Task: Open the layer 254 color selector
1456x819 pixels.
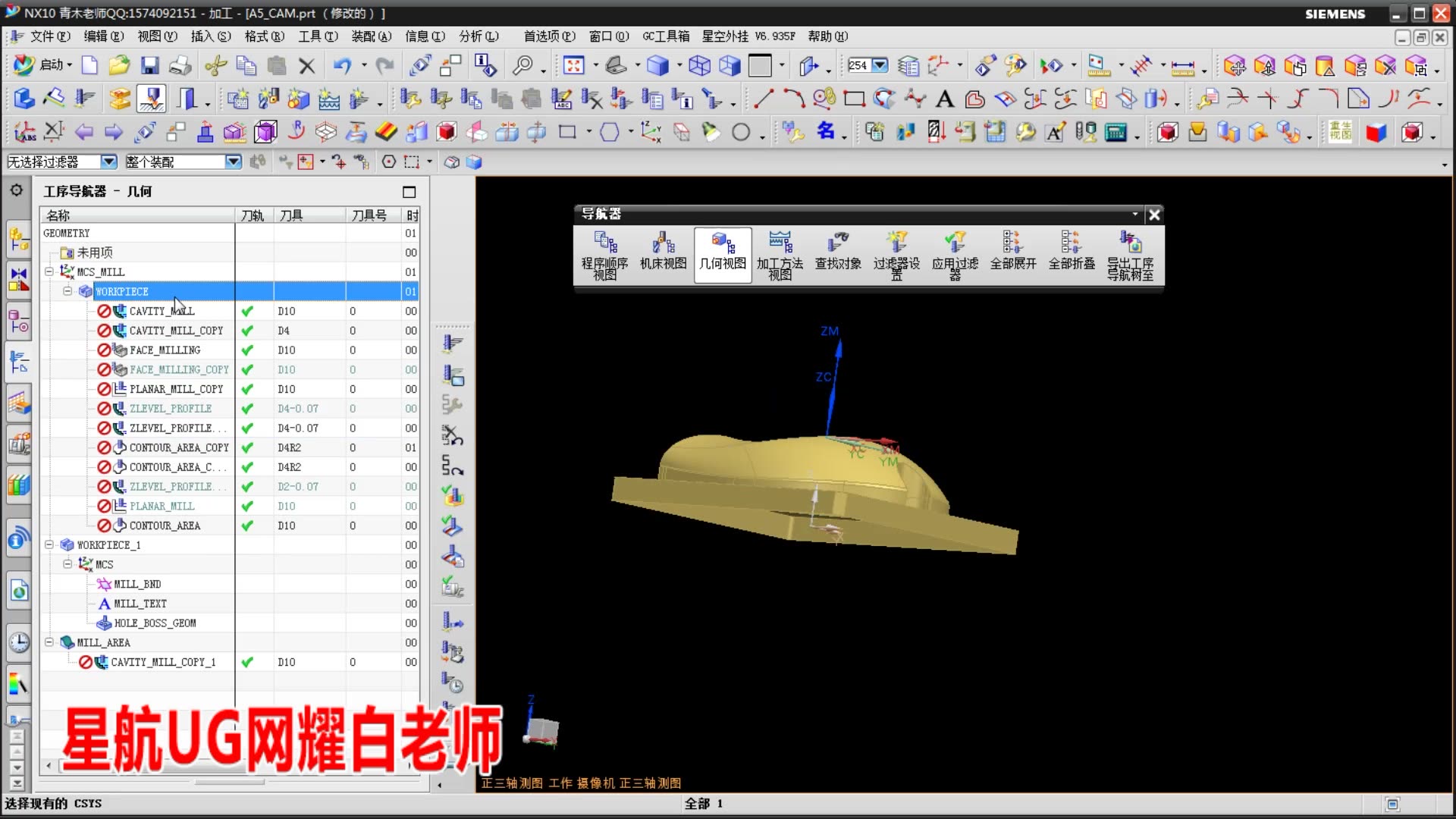Action: tap(880, 65)
